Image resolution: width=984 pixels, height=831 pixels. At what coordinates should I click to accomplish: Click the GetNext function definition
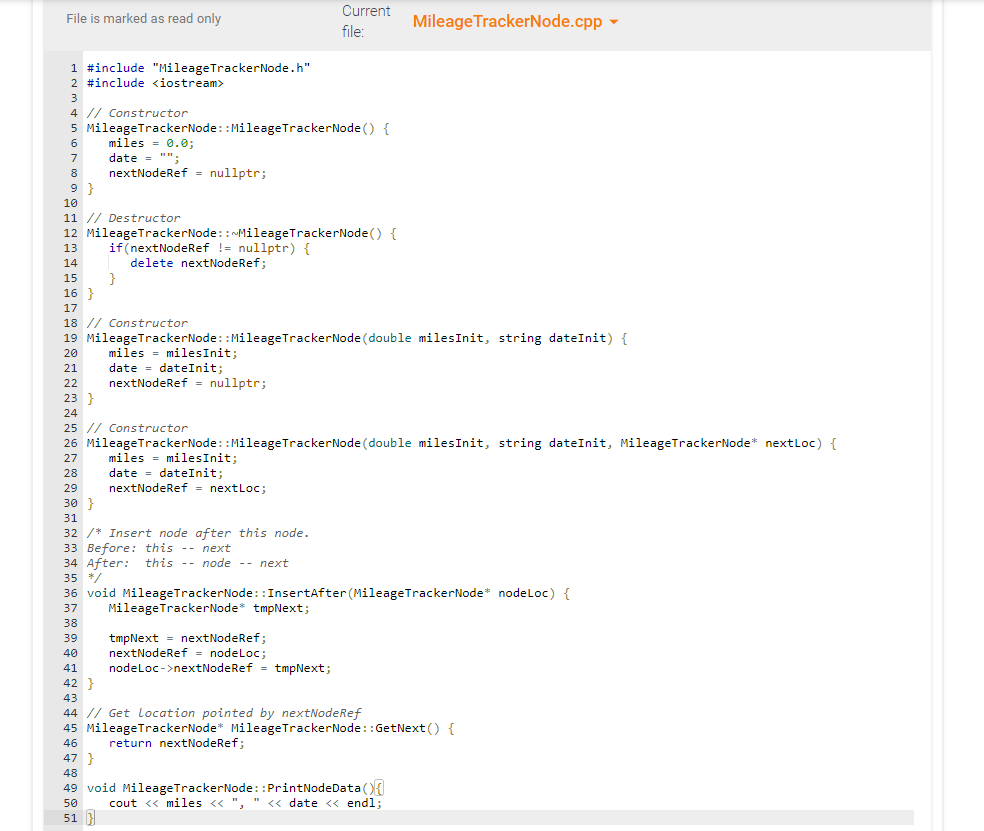point(270,727)
